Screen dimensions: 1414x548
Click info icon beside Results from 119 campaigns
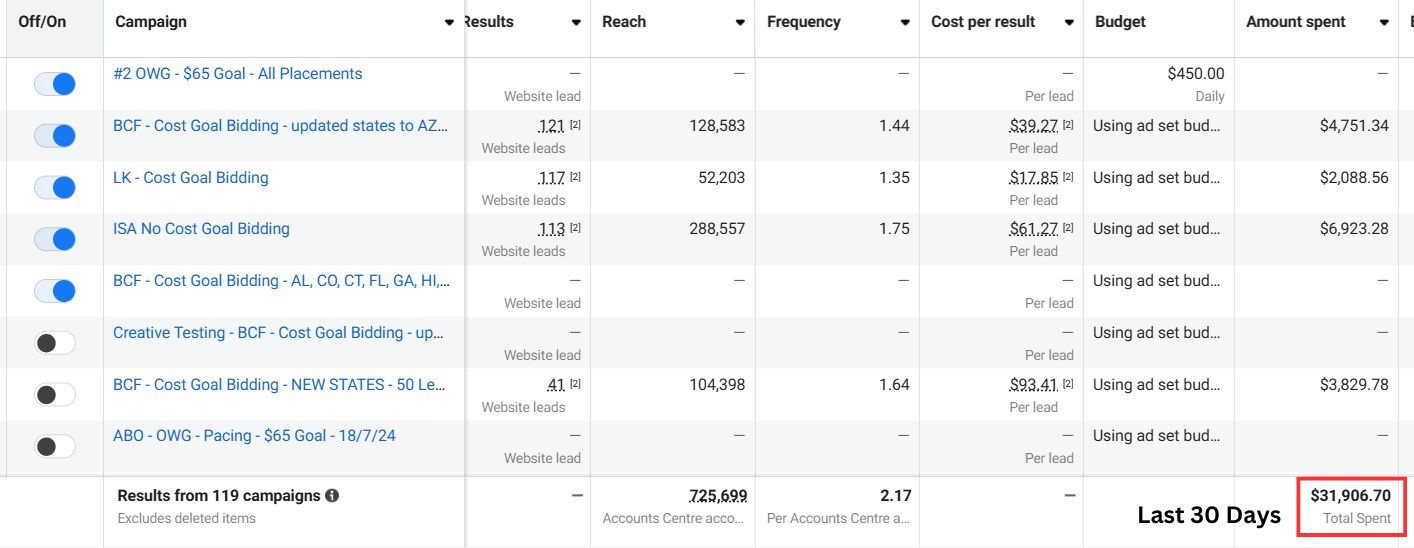(x=332, y=496)
